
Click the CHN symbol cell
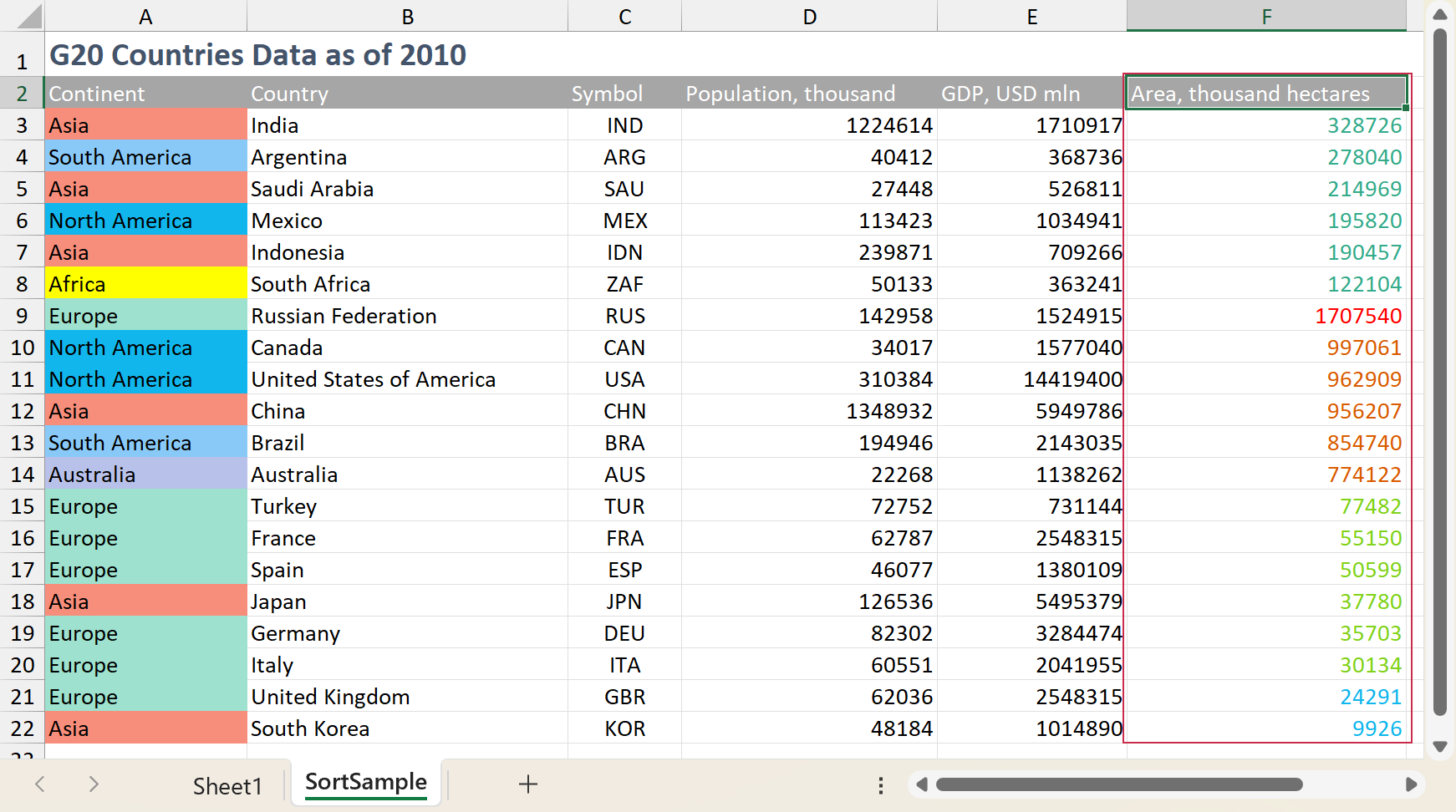click(x=624, y=411)
